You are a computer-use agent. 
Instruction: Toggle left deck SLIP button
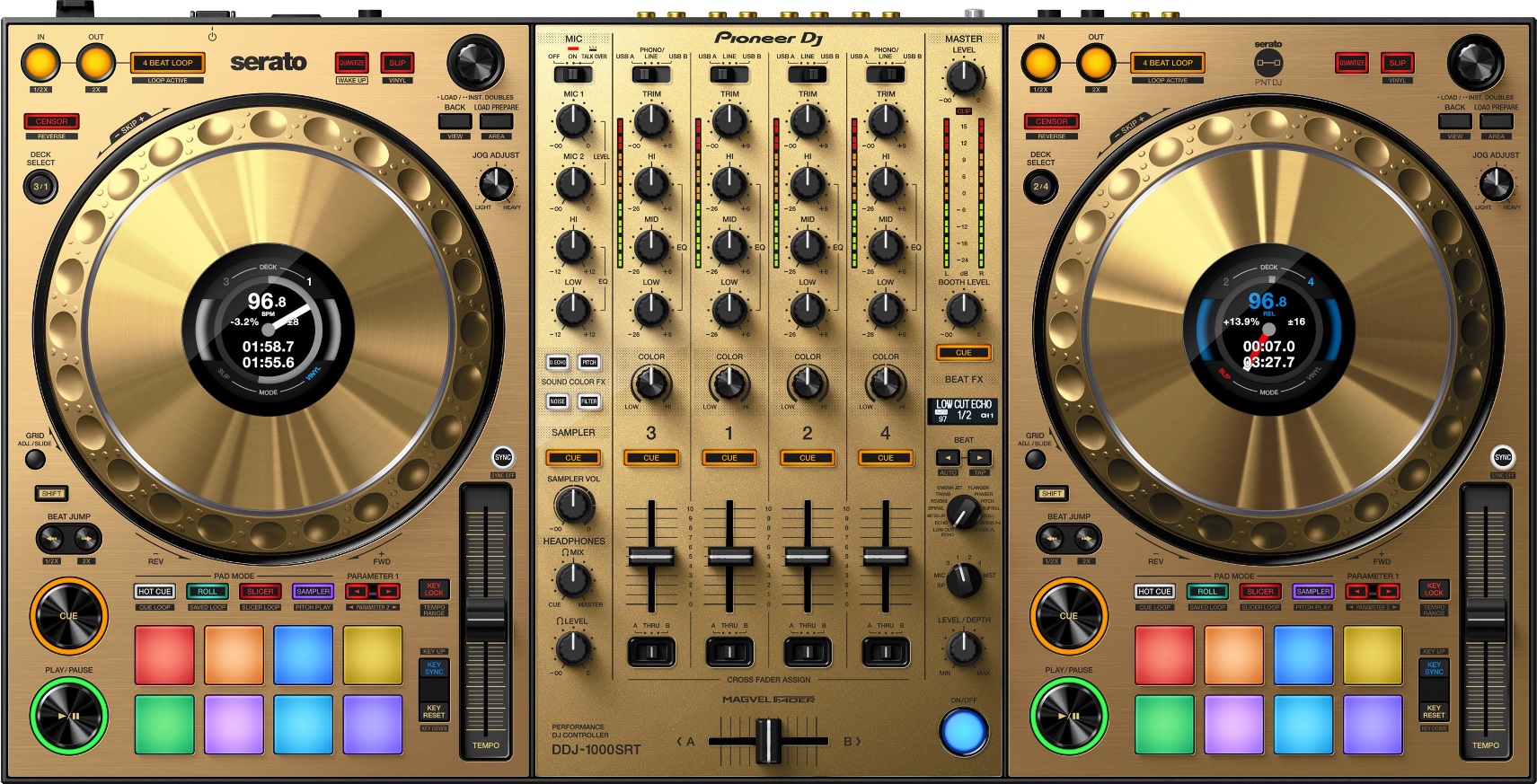(x=397, y=63)
